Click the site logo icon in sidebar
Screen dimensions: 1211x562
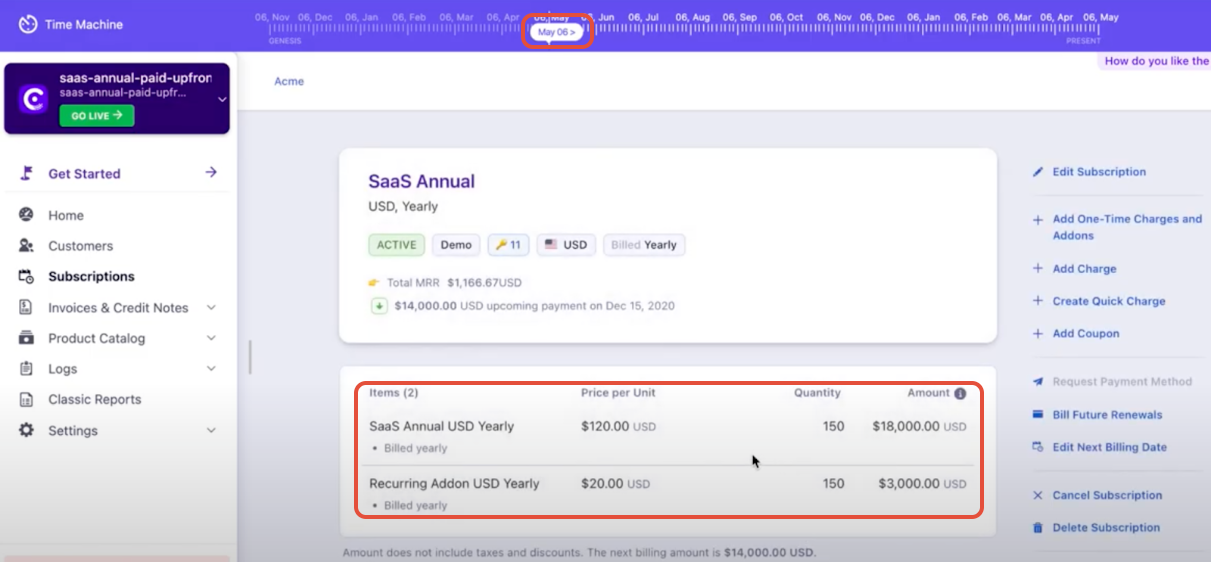click(34, 99)
